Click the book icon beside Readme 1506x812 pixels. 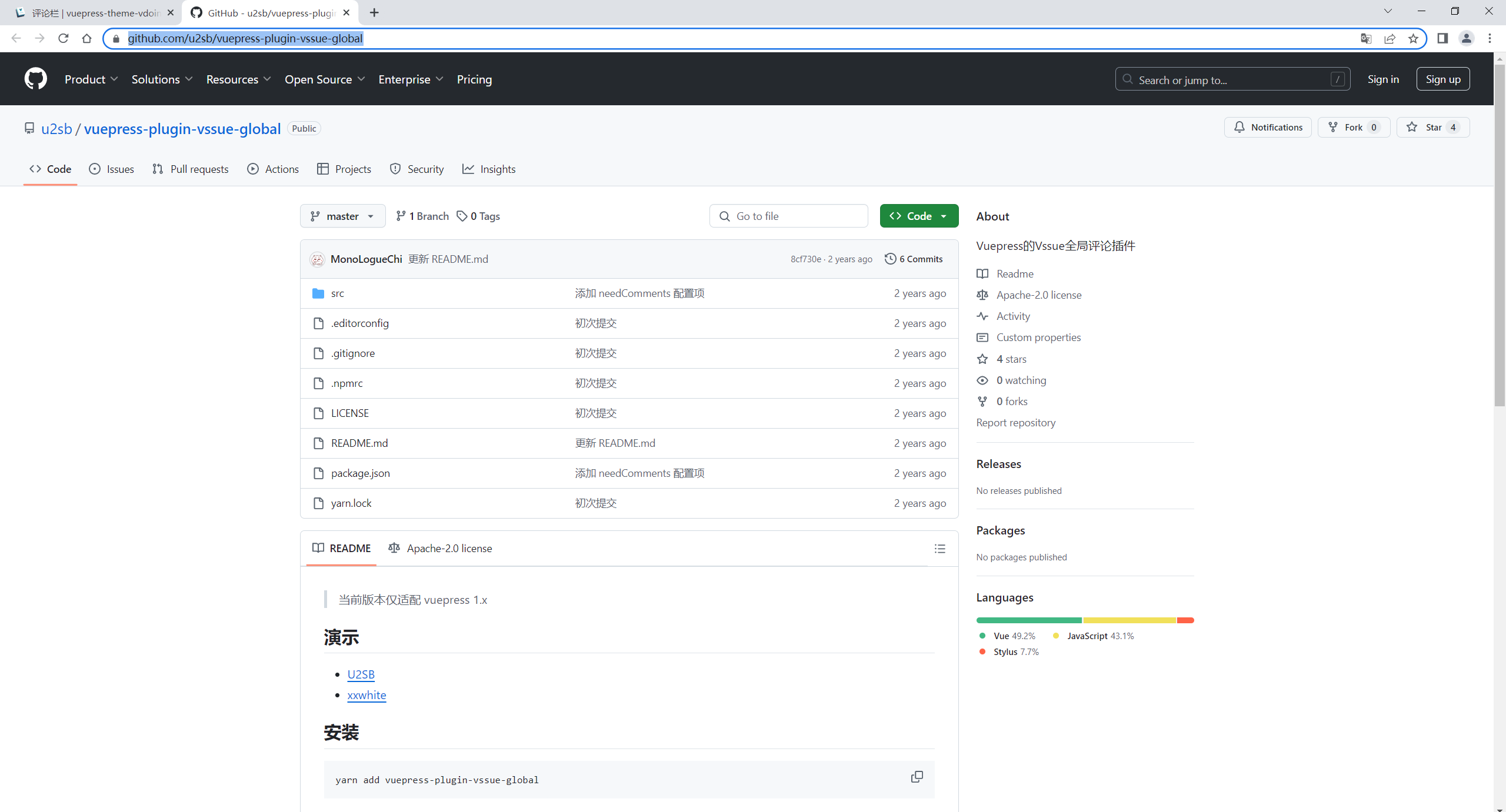982,273
